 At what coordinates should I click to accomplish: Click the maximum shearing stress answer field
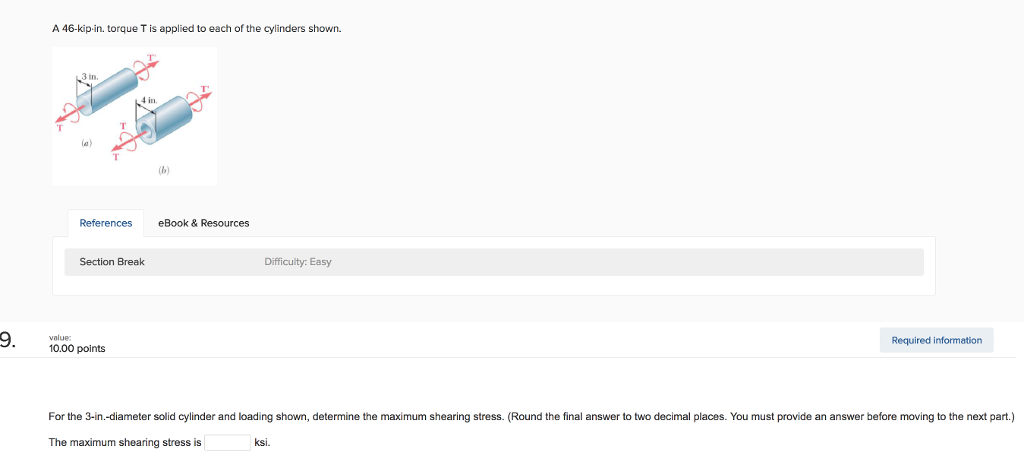pos(227,442)
